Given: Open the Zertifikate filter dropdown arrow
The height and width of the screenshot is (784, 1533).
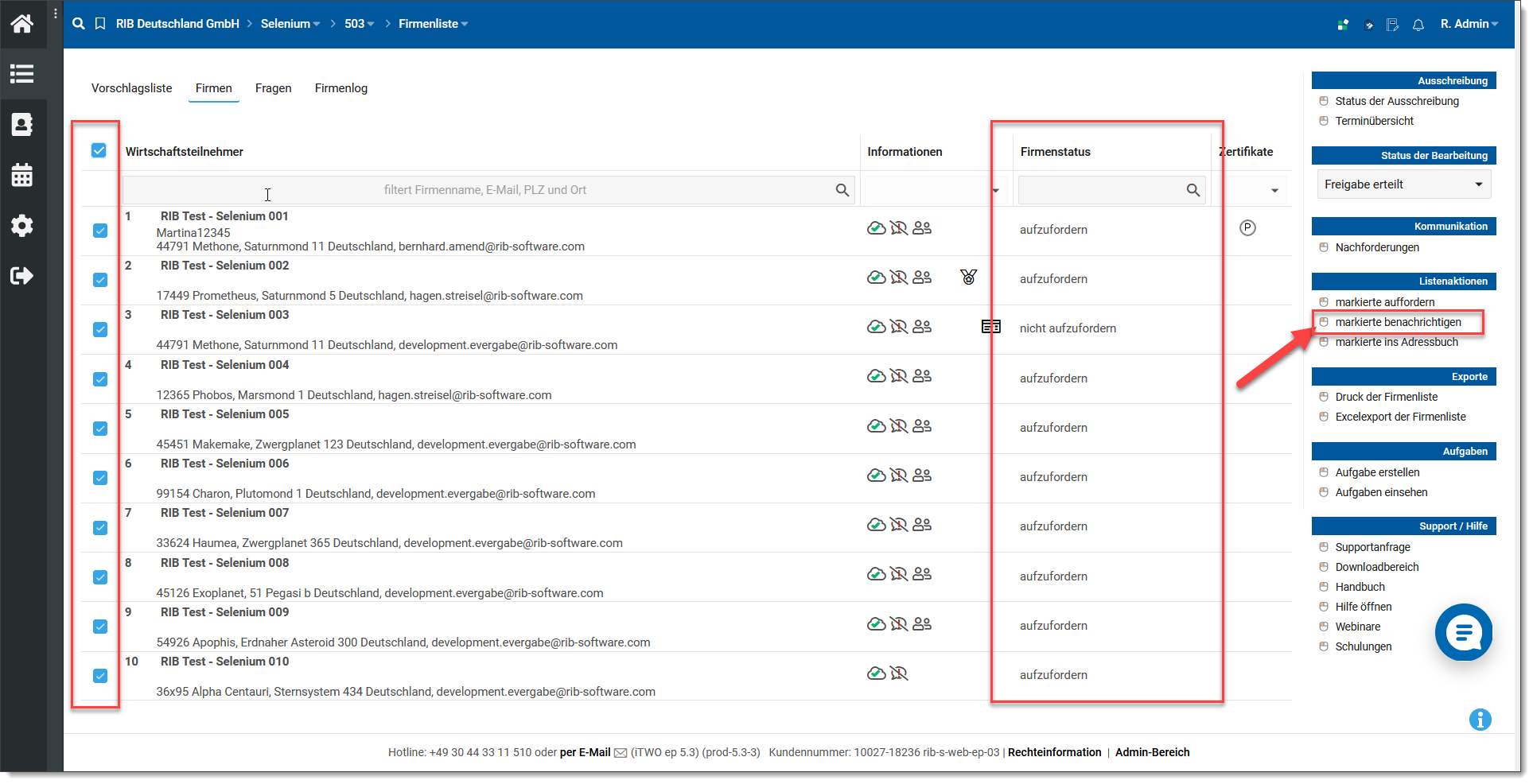Looking at the screenshot, I should pos(1274,191).
